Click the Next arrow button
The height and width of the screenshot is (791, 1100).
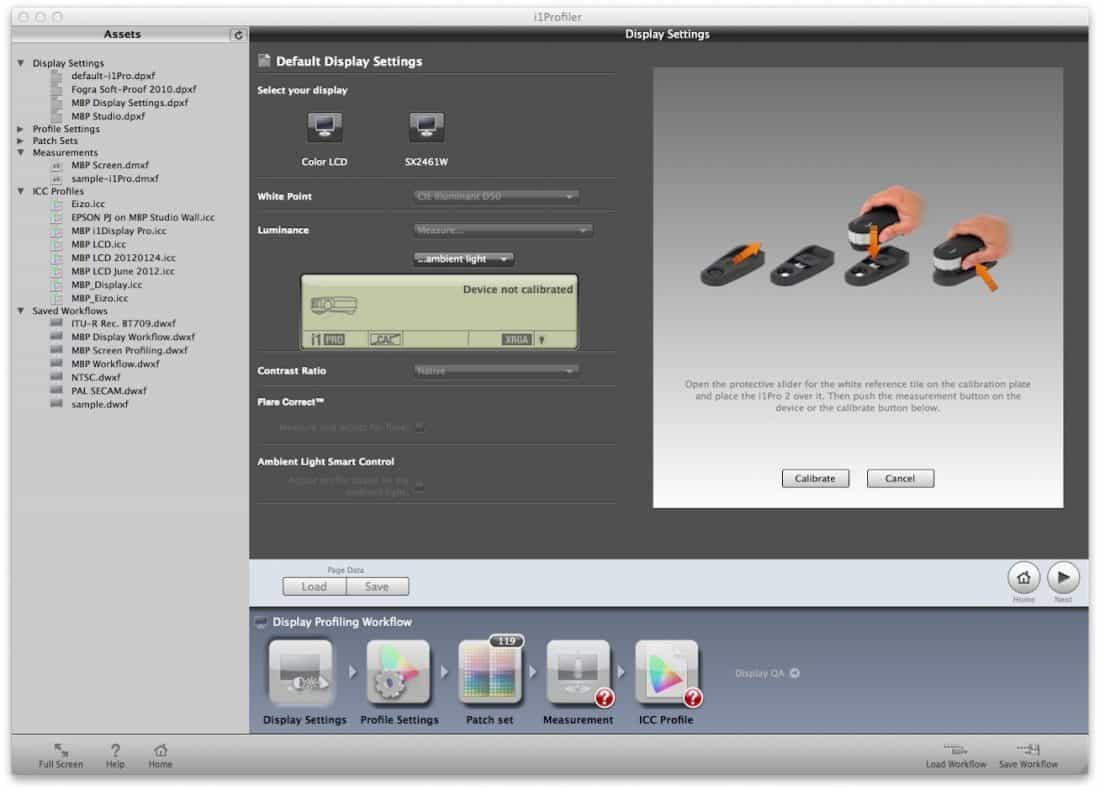(1063, 578)
